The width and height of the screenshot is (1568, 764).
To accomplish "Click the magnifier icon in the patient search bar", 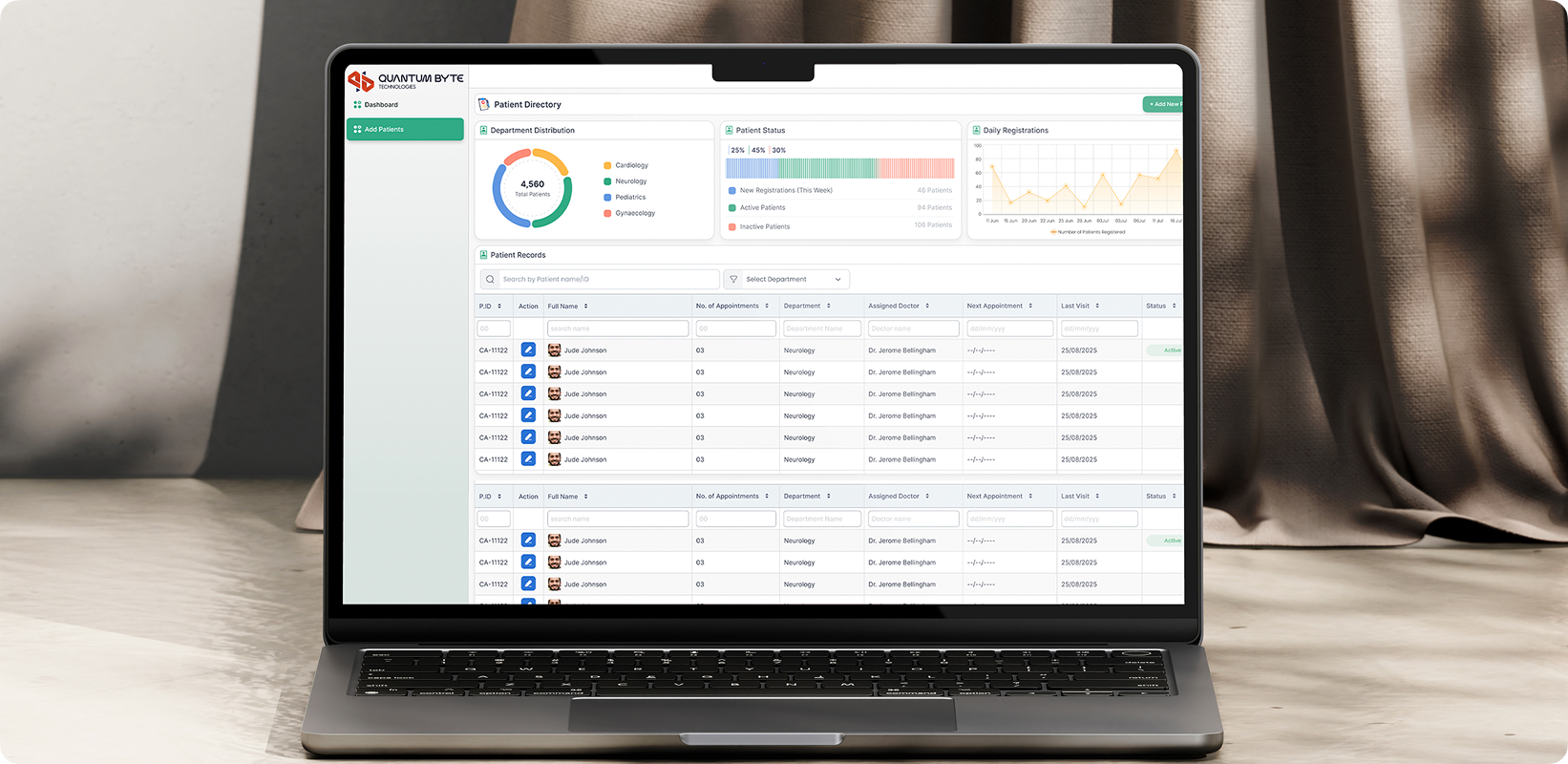I will pos(490,280).
